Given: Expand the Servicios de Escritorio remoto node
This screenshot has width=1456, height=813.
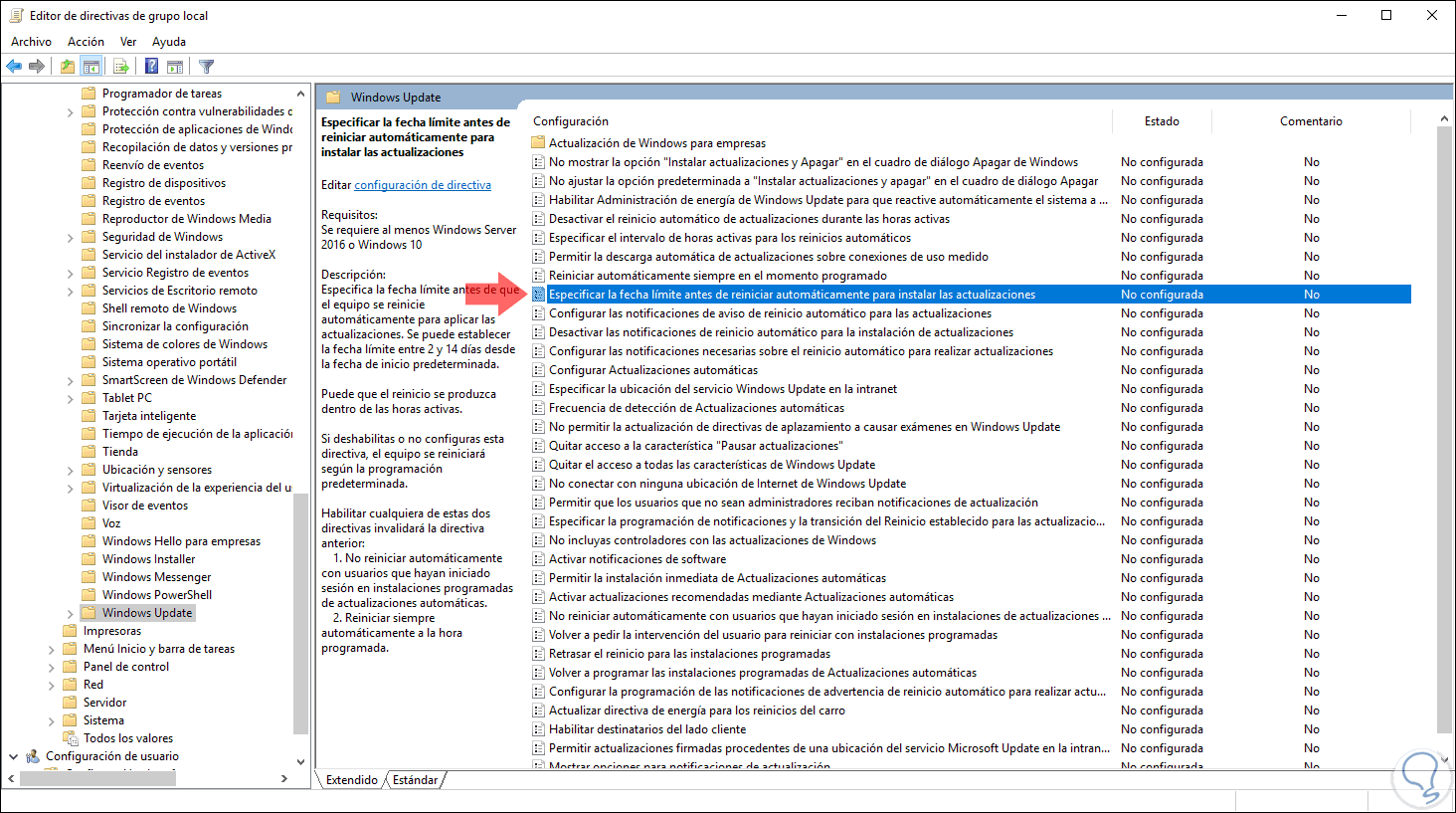Looking at the screenshot, I should [x=70, y=292].
